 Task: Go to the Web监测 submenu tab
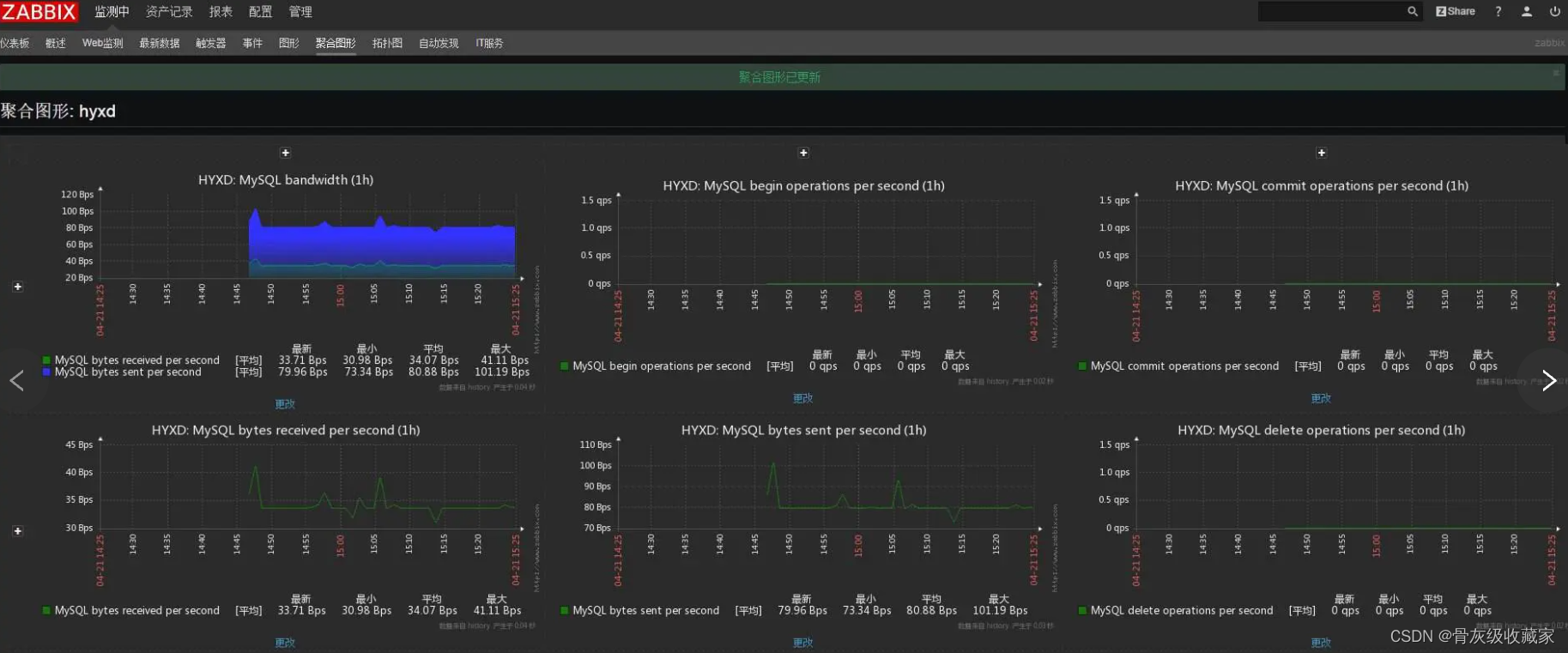102,43
